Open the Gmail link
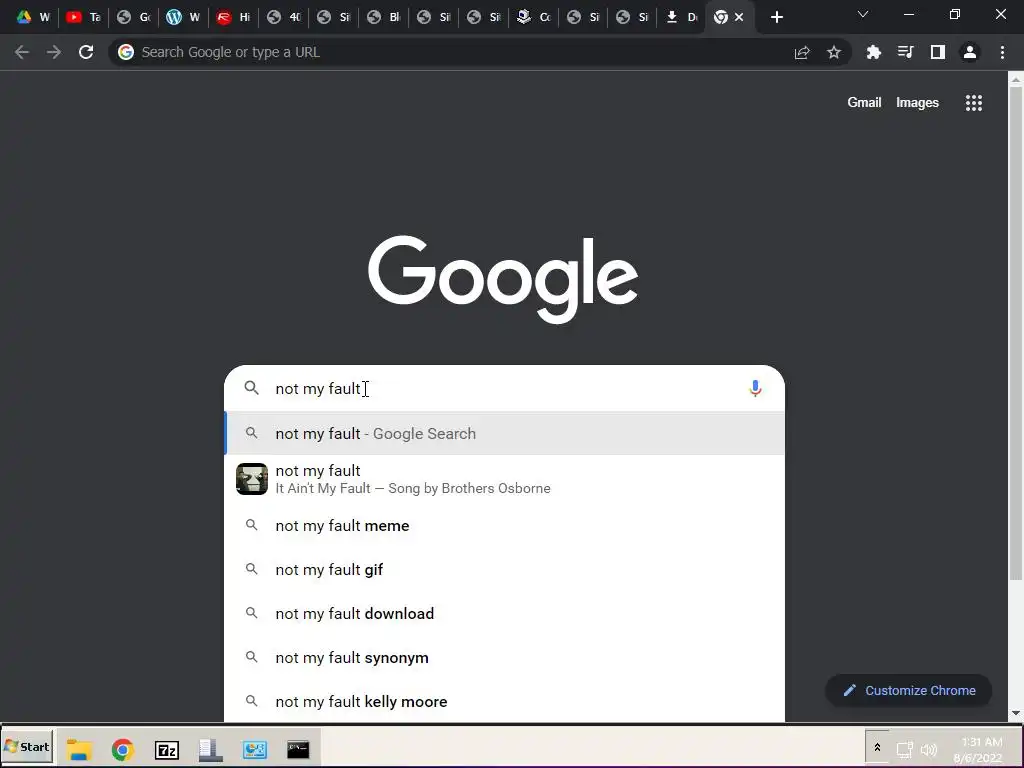1024x768 pixels. [x=864, y=103]
